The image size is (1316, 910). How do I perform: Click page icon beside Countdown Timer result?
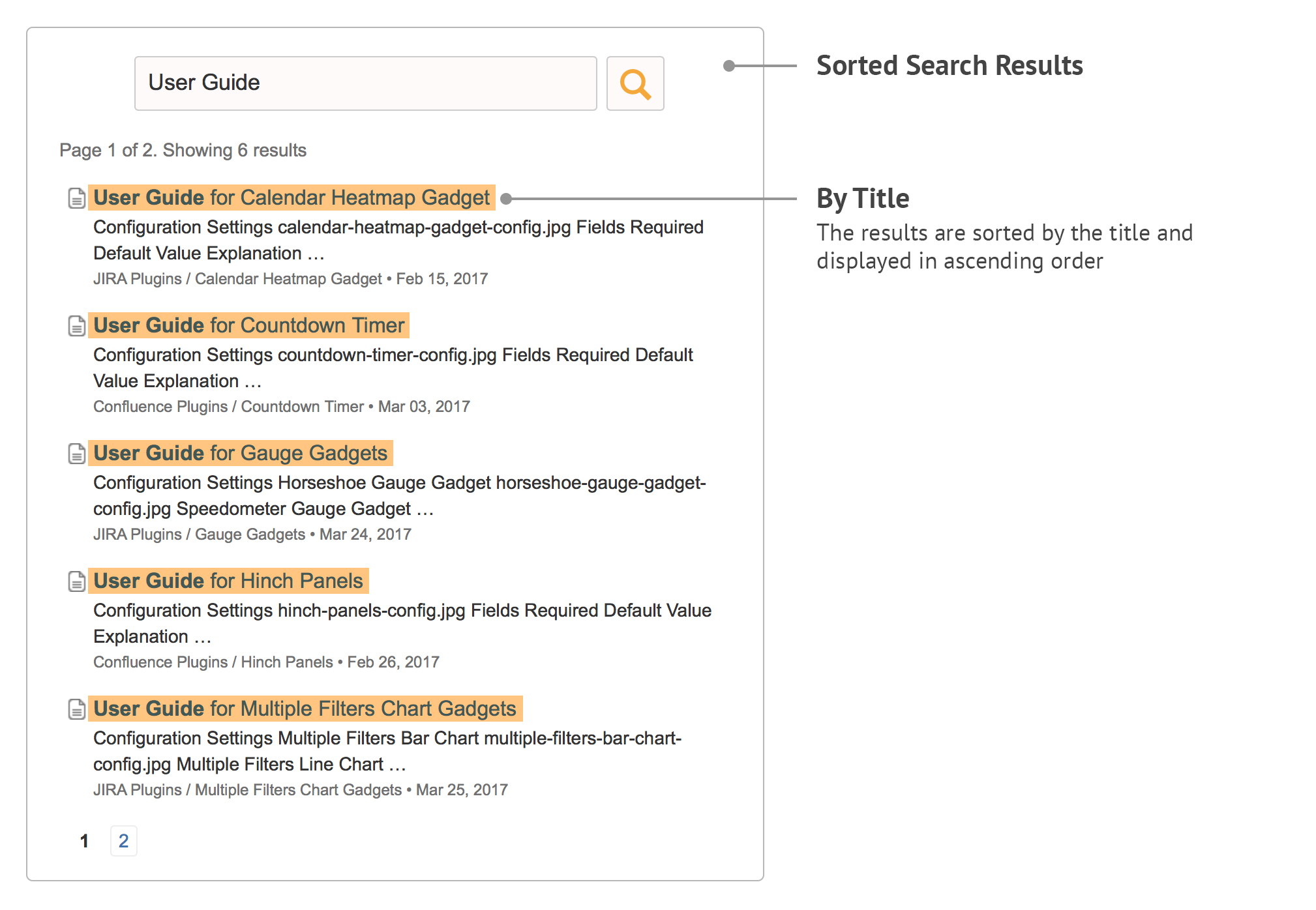[x=77, y=326]
